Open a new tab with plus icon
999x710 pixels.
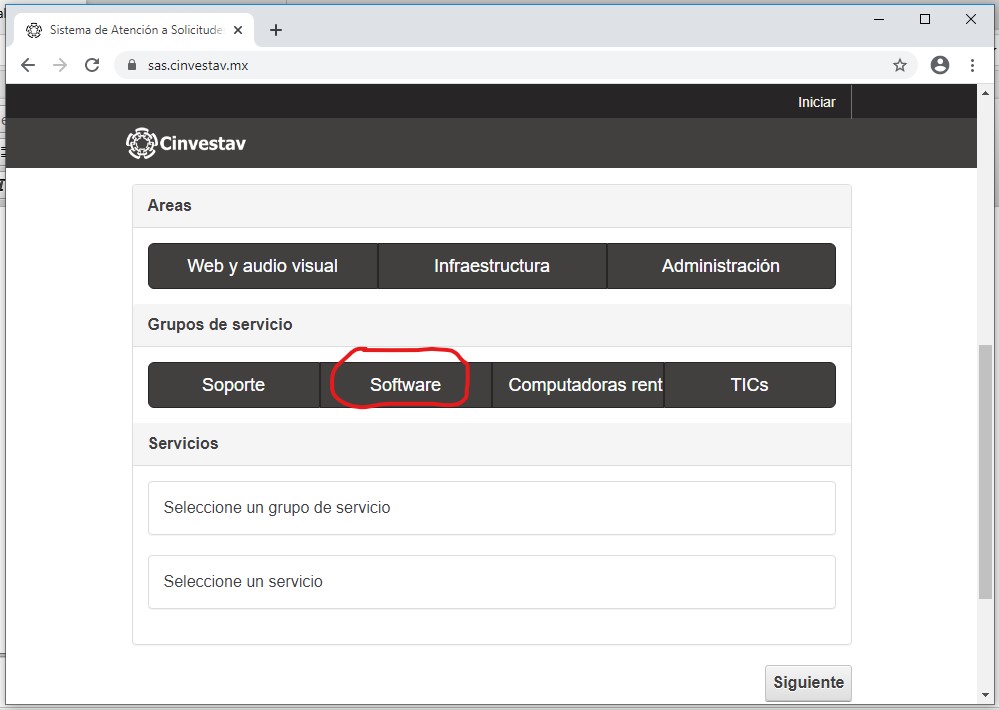[276, 30]
